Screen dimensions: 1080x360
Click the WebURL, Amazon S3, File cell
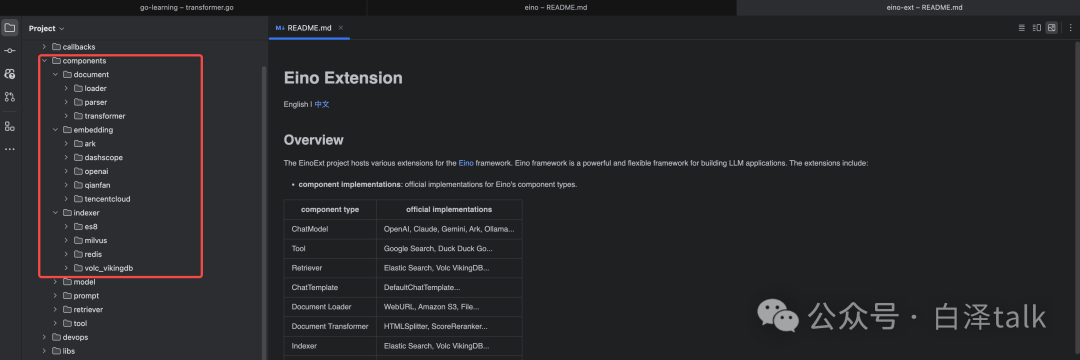click(x=449, y=306)
